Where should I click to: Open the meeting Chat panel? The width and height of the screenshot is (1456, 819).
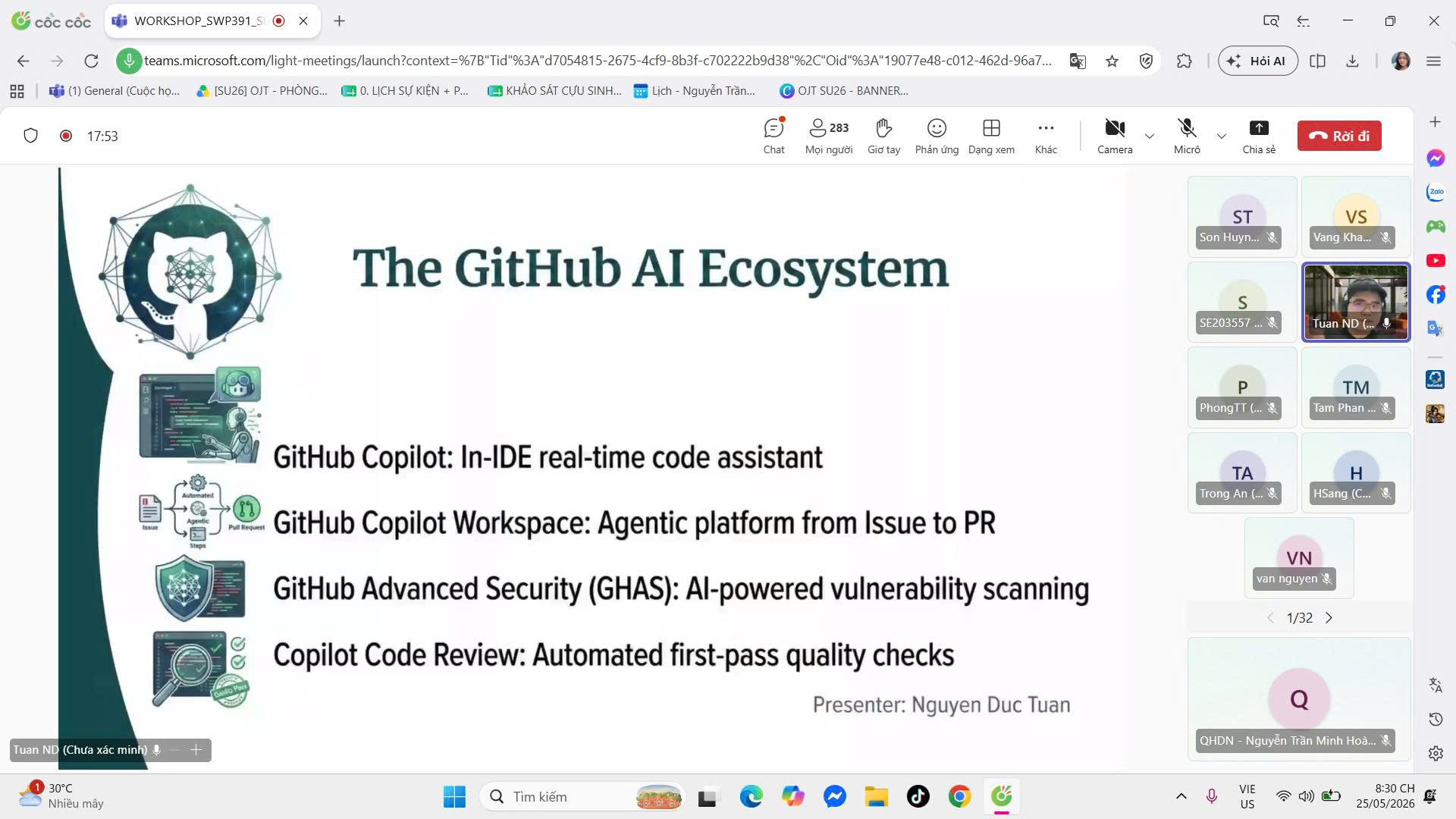tap(773, 136)
